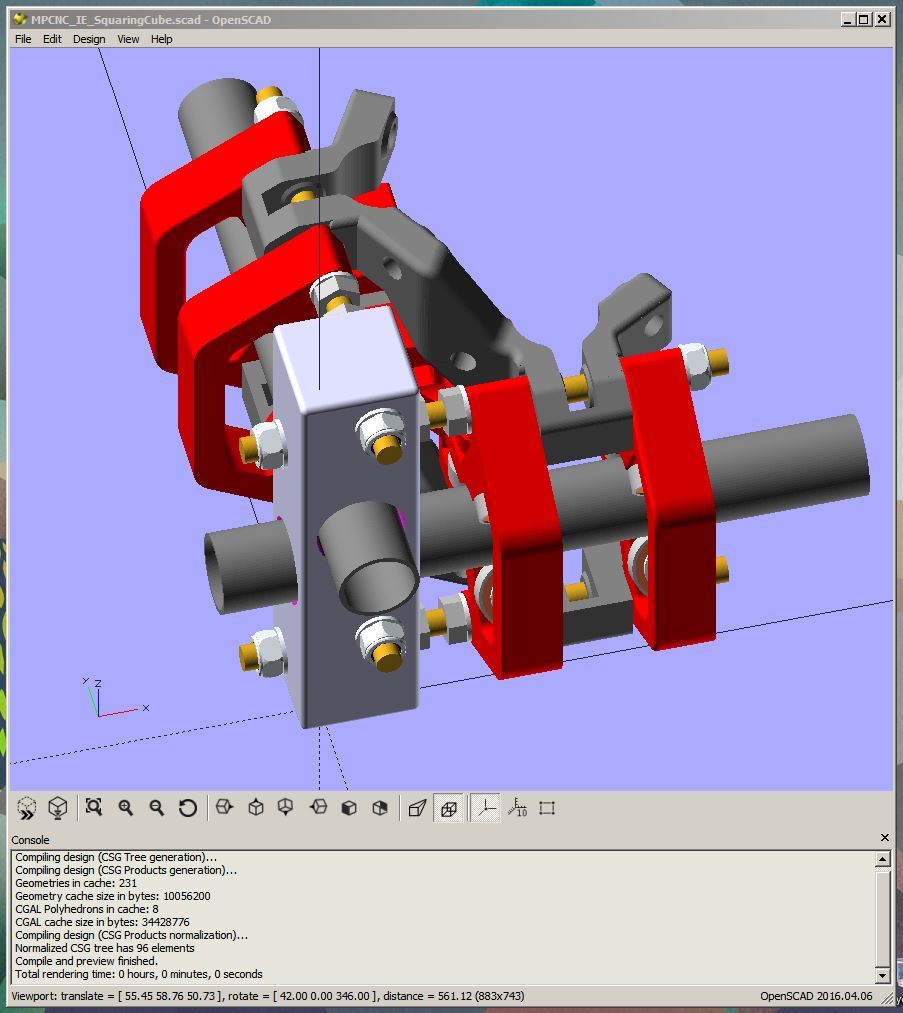Select the Orthogonal projection icon
Image resolution: width=903 pixels, height=1013 pixels.
pos(448,808)
